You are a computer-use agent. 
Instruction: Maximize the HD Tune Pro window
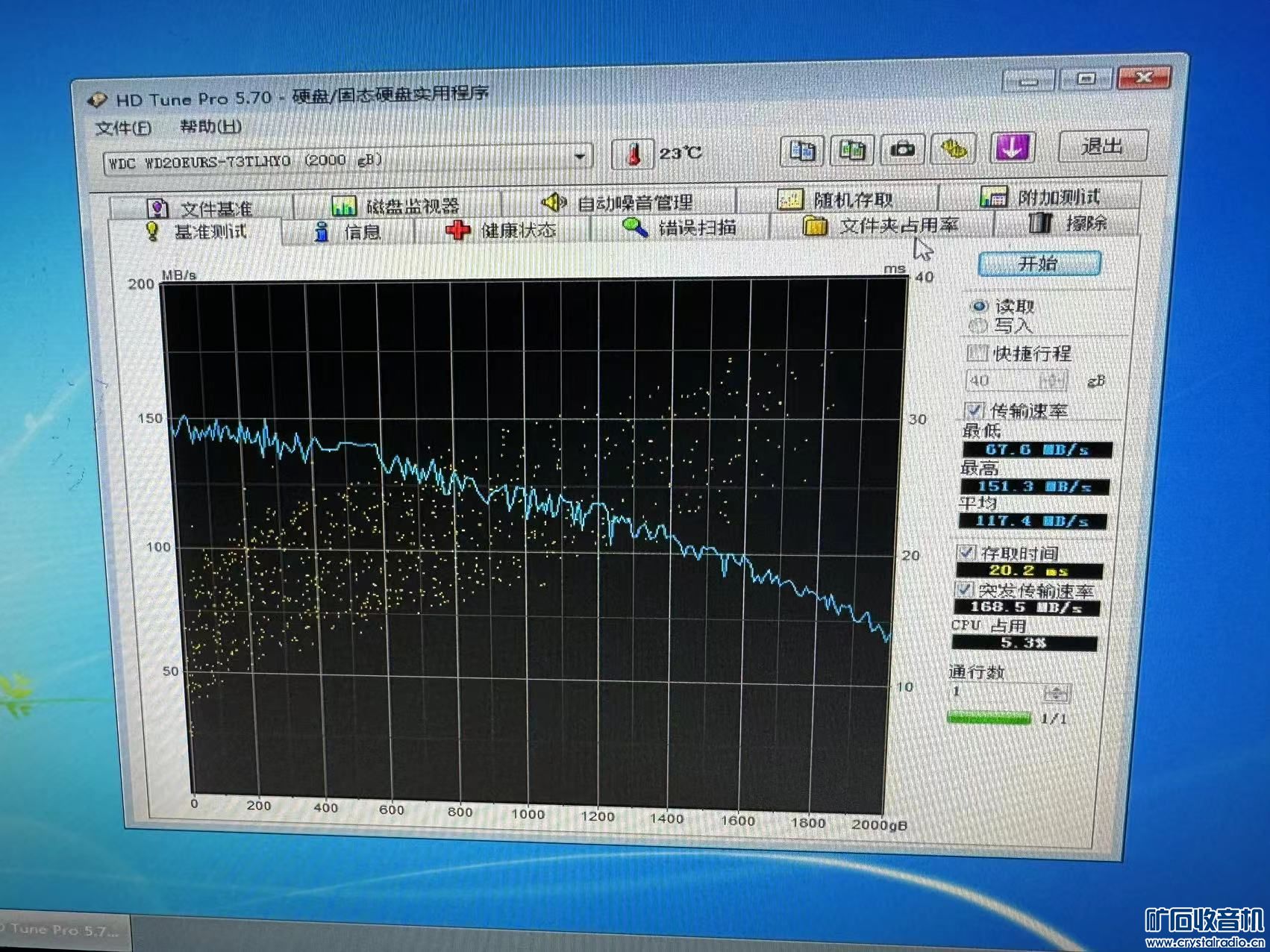[1086, 78]
